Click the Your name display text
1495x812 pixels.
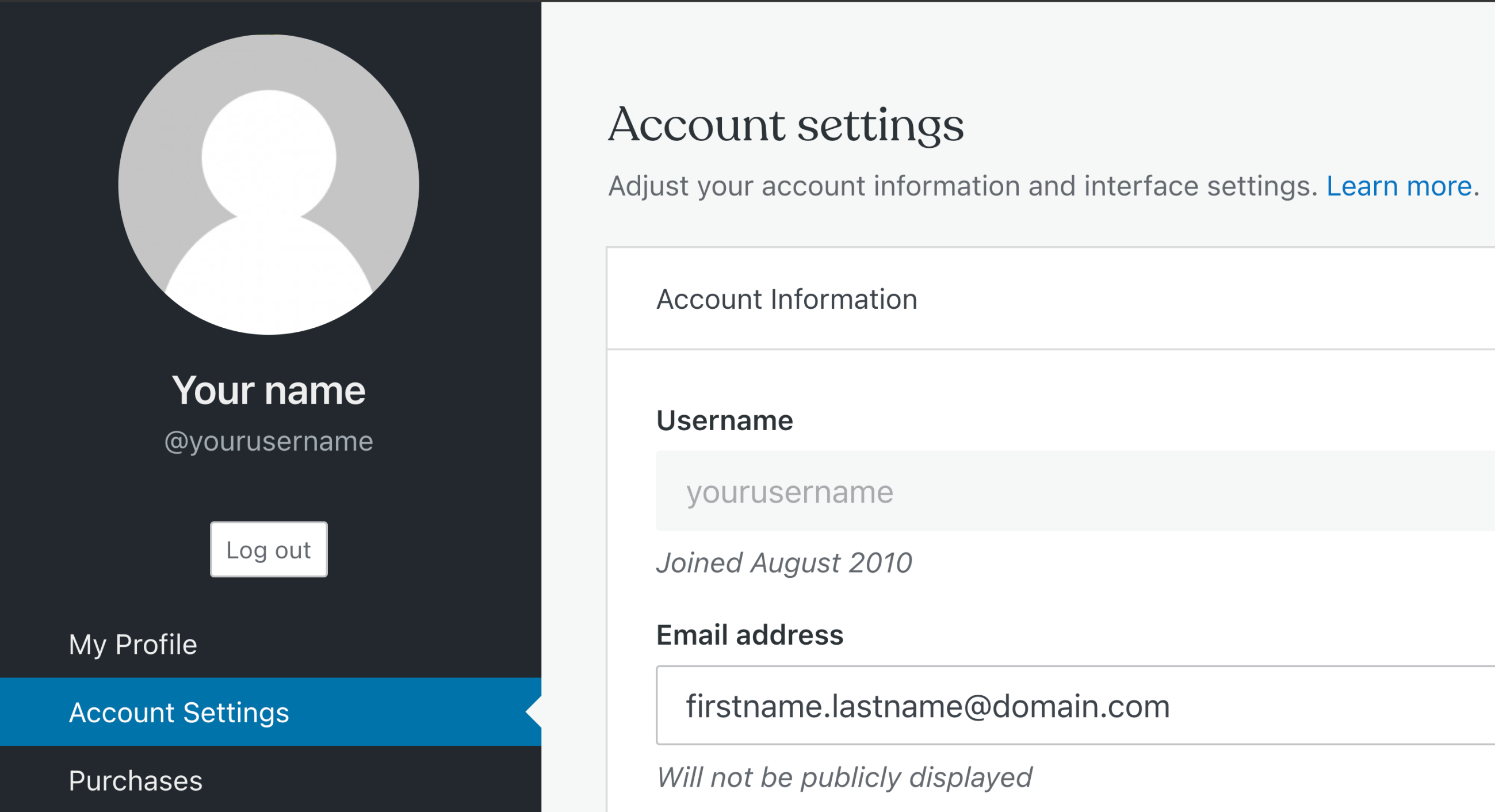coord(268,390)
